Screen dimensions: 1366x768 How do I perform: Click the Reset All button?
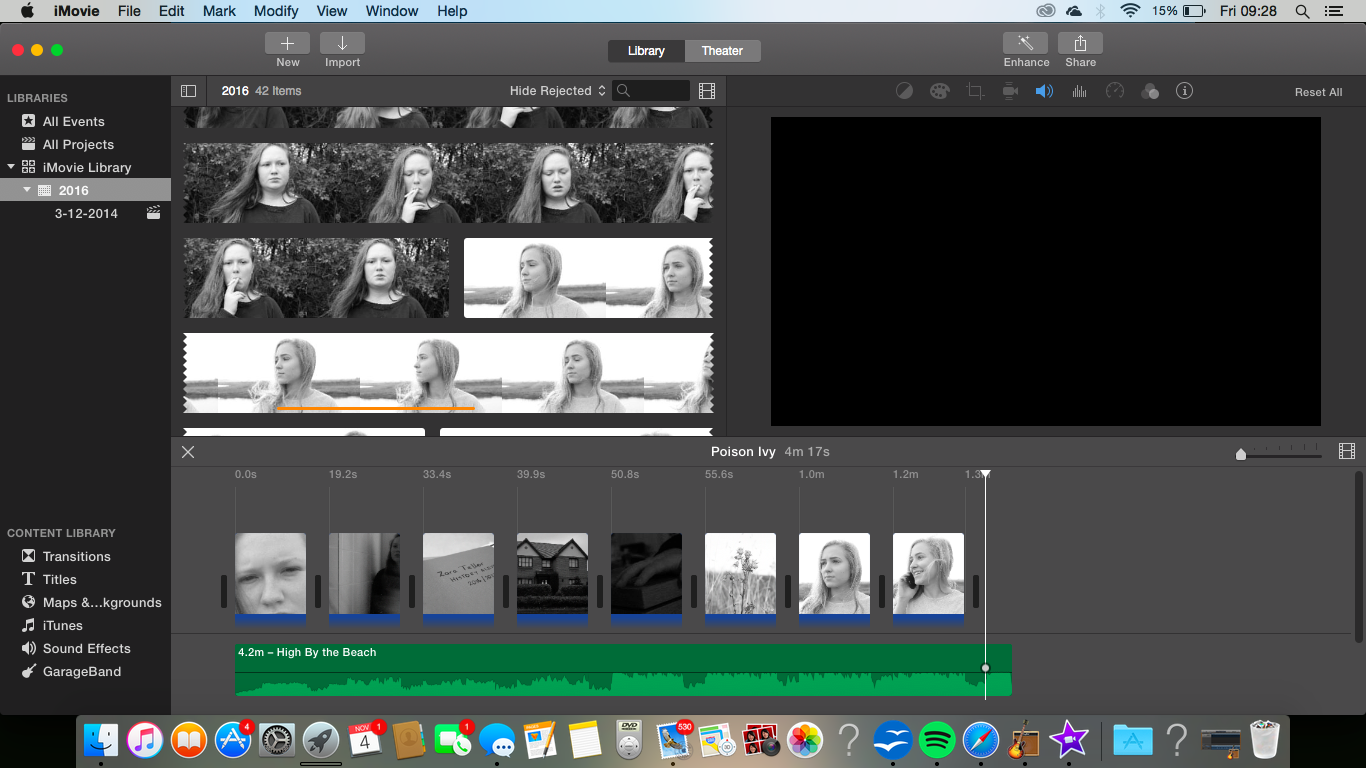[x=1318, y=91]
